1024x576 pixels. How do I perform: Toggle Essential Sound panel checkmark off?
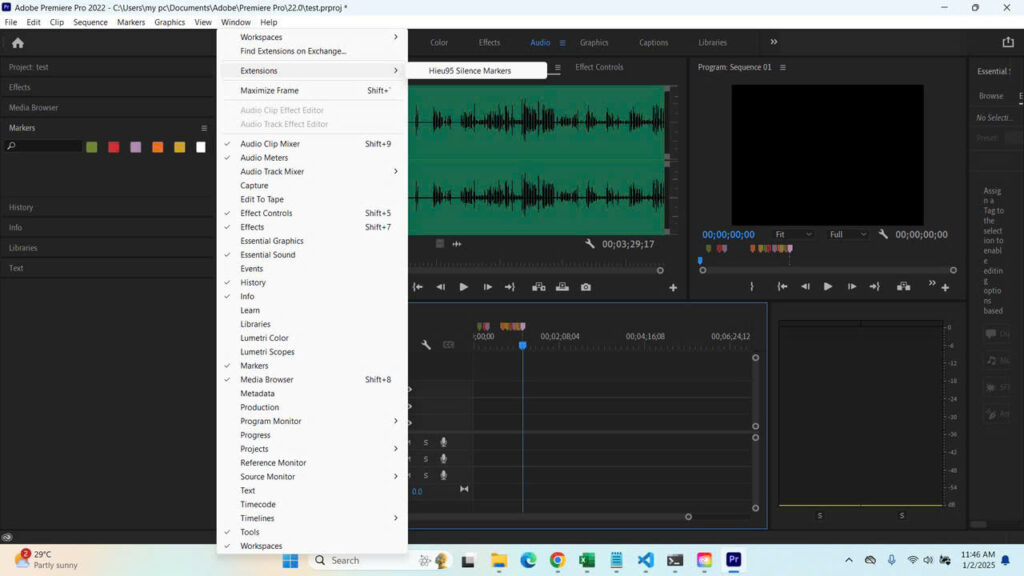pyautogui.click(x=267, y=255)
